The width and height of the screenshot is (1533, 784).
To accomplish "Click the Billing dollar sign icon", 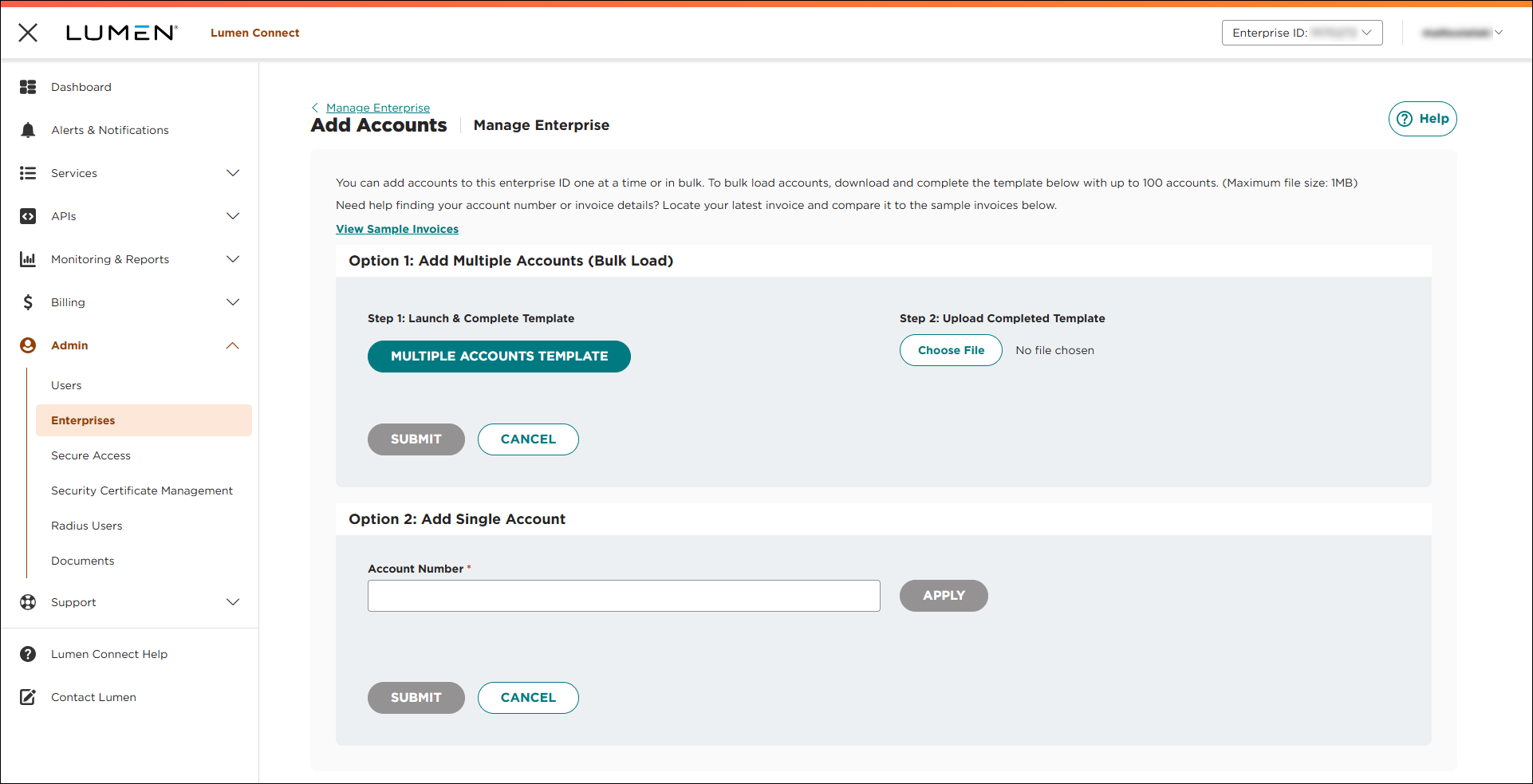I will pyautogui.click(x=28, y=302).
